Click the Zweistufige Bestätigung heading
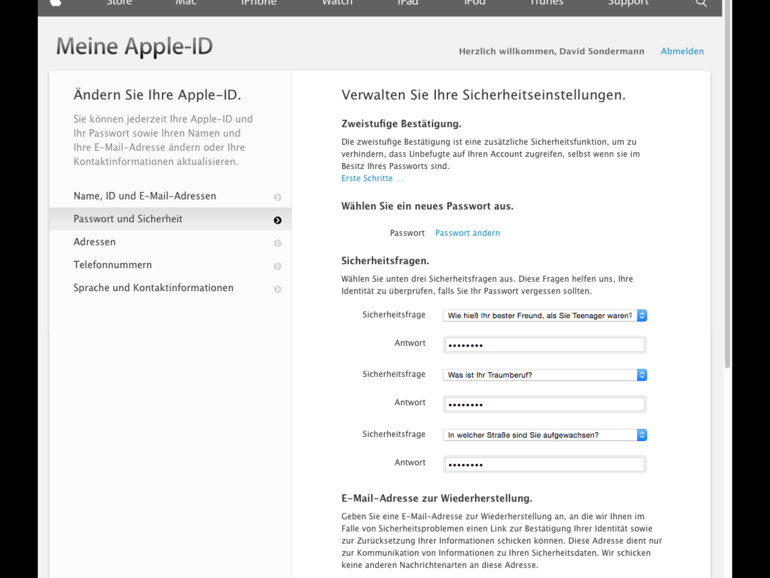 (401, 124)
